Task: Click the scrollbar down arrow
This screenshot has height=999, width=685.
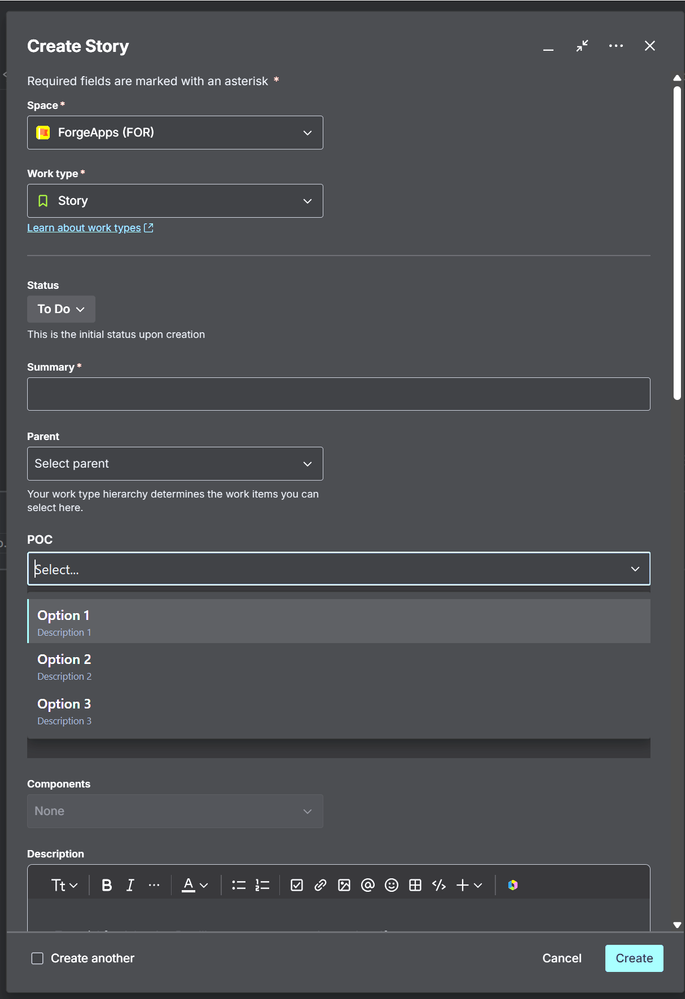Action: 677,925
